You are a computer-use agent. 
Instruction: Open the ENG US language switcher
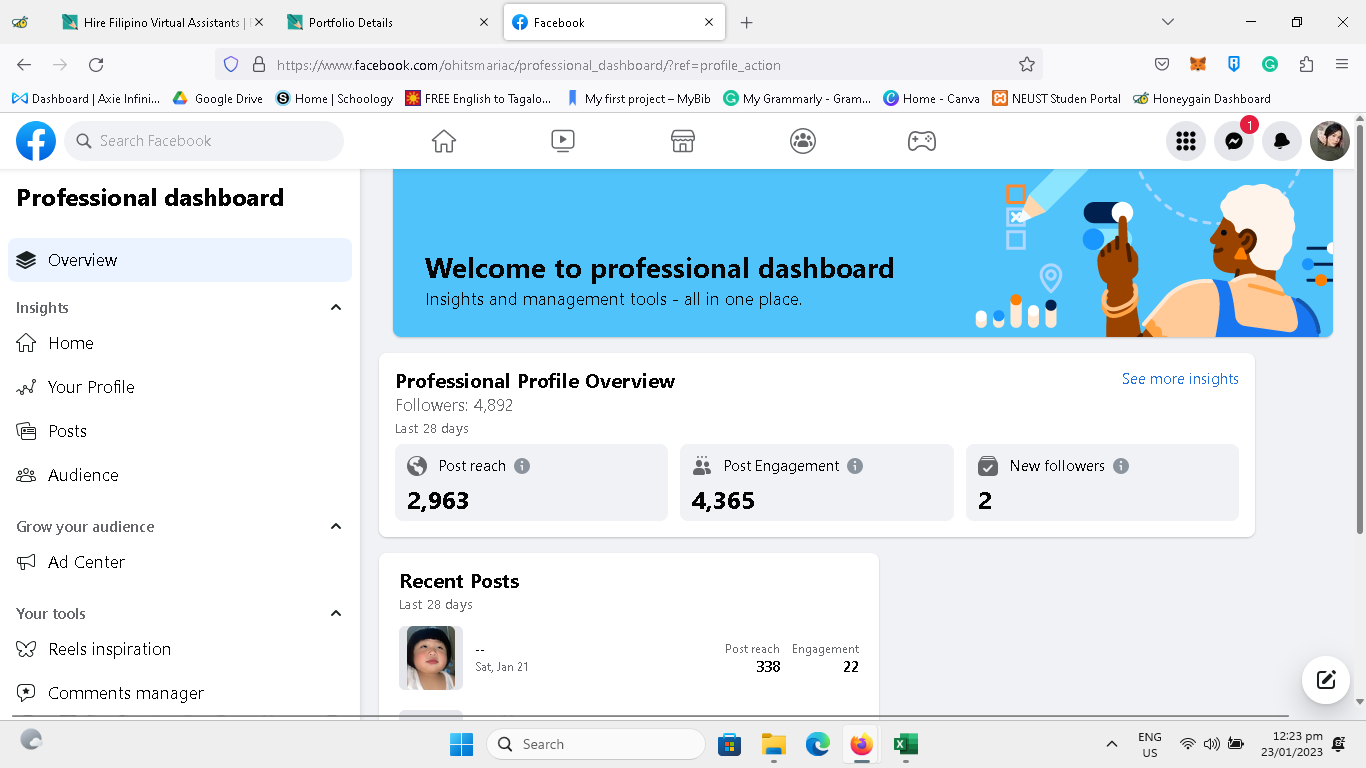[x=1150, y=744]
